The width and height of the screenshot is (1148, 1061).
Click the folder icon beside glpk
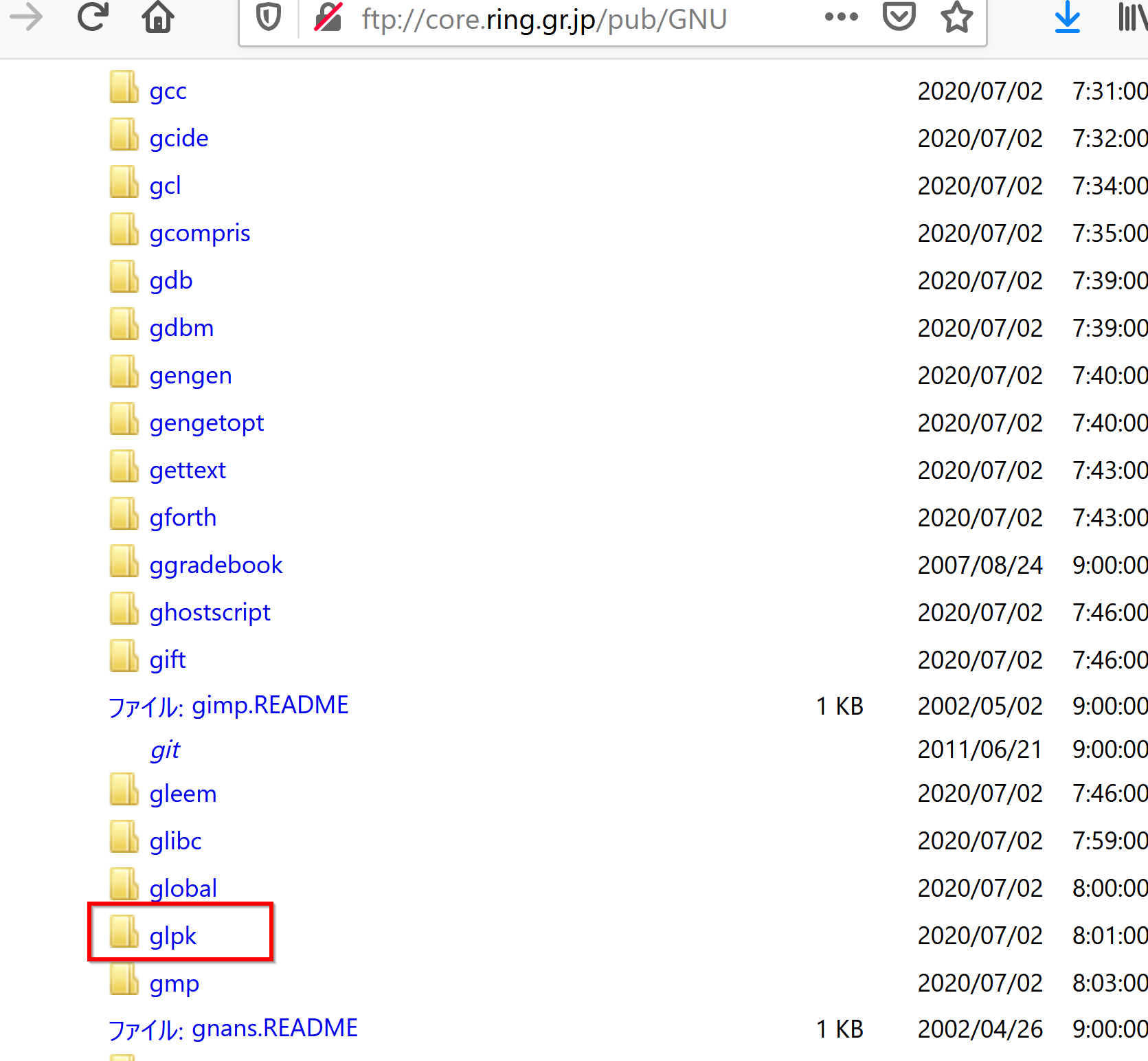pos(124,932)
